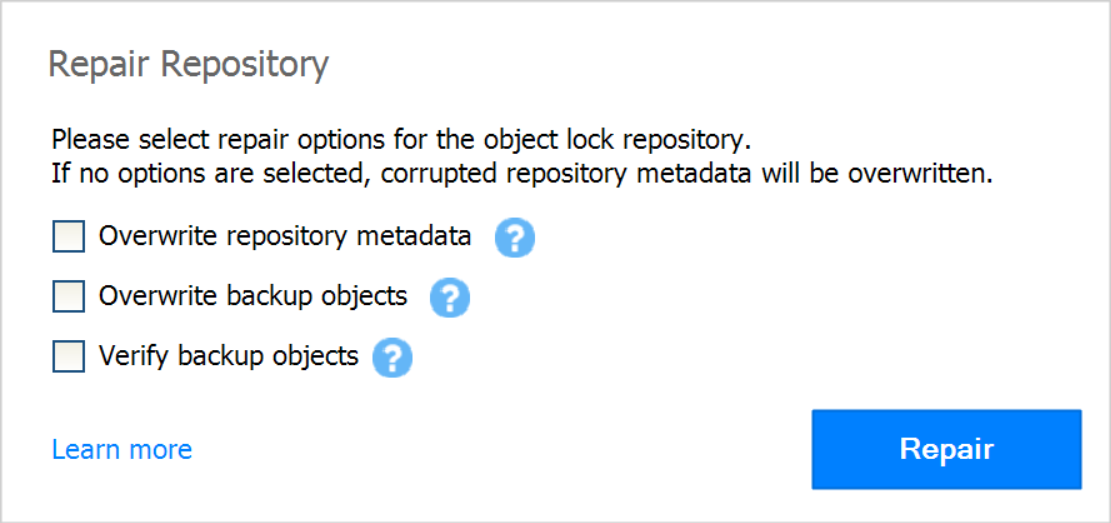
Task: Click the 'Please select repair options' instruction line
Action: [x=401, y=140]
